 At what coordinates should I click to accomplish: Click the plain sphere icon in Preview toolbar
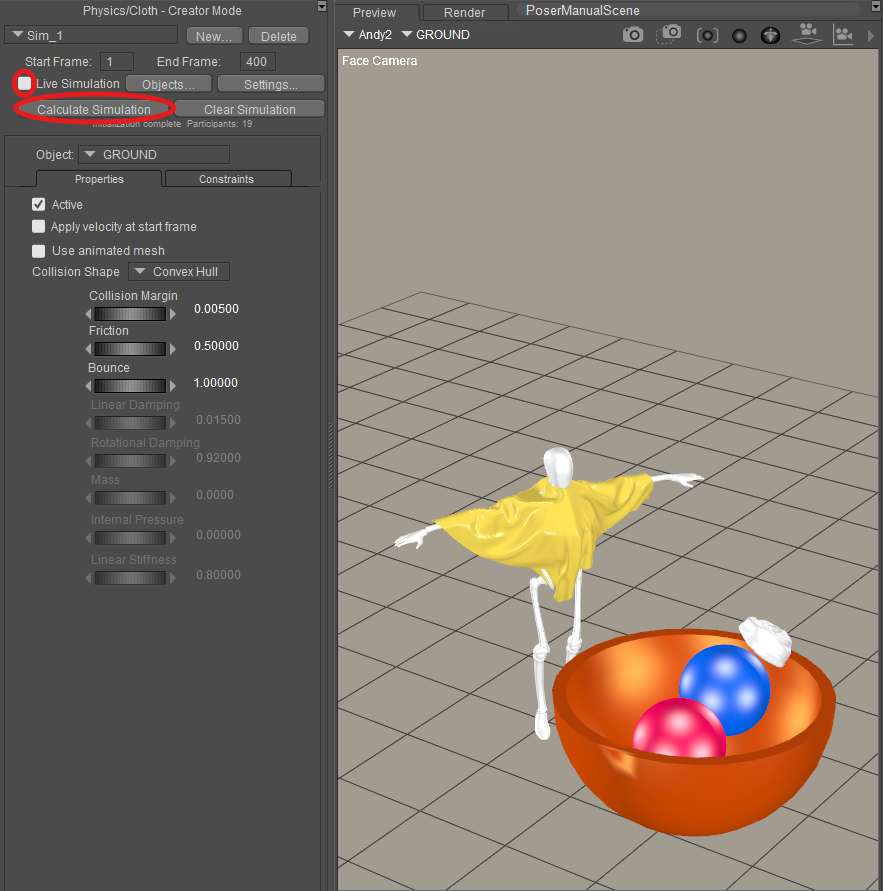(x=740, y=36)
